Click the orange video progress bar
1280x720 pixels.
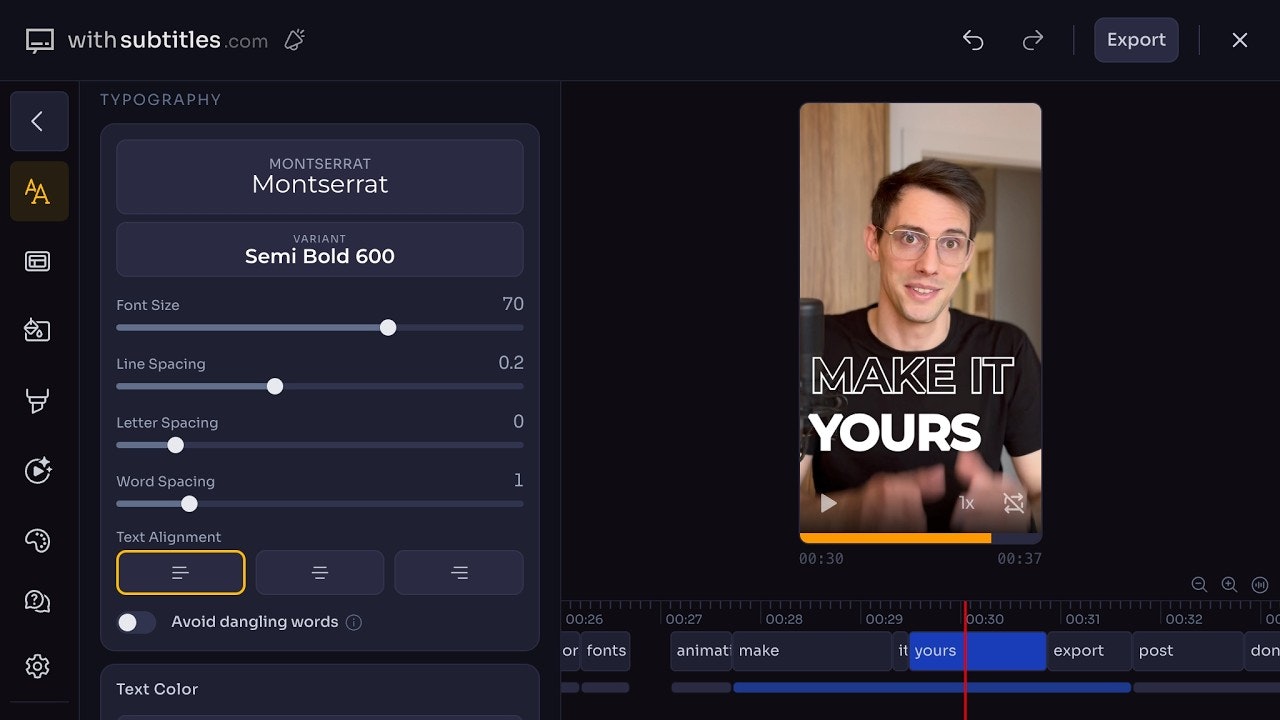(895, 538)
